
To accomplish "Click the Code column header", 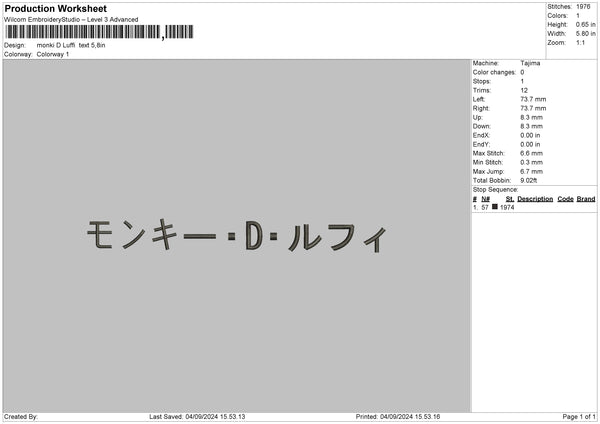I will click(565, 199).
